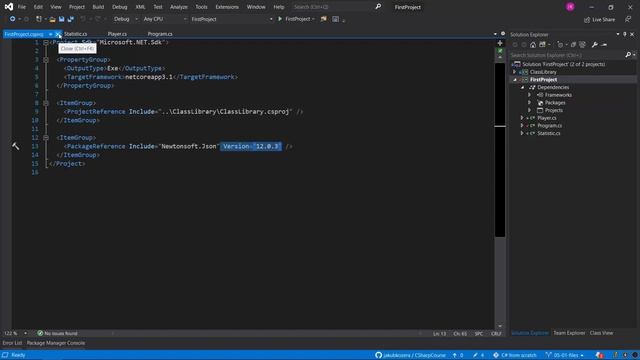Open the document tabs overflow dropdown
The image size is (640, 360).
tap(495, 34)
